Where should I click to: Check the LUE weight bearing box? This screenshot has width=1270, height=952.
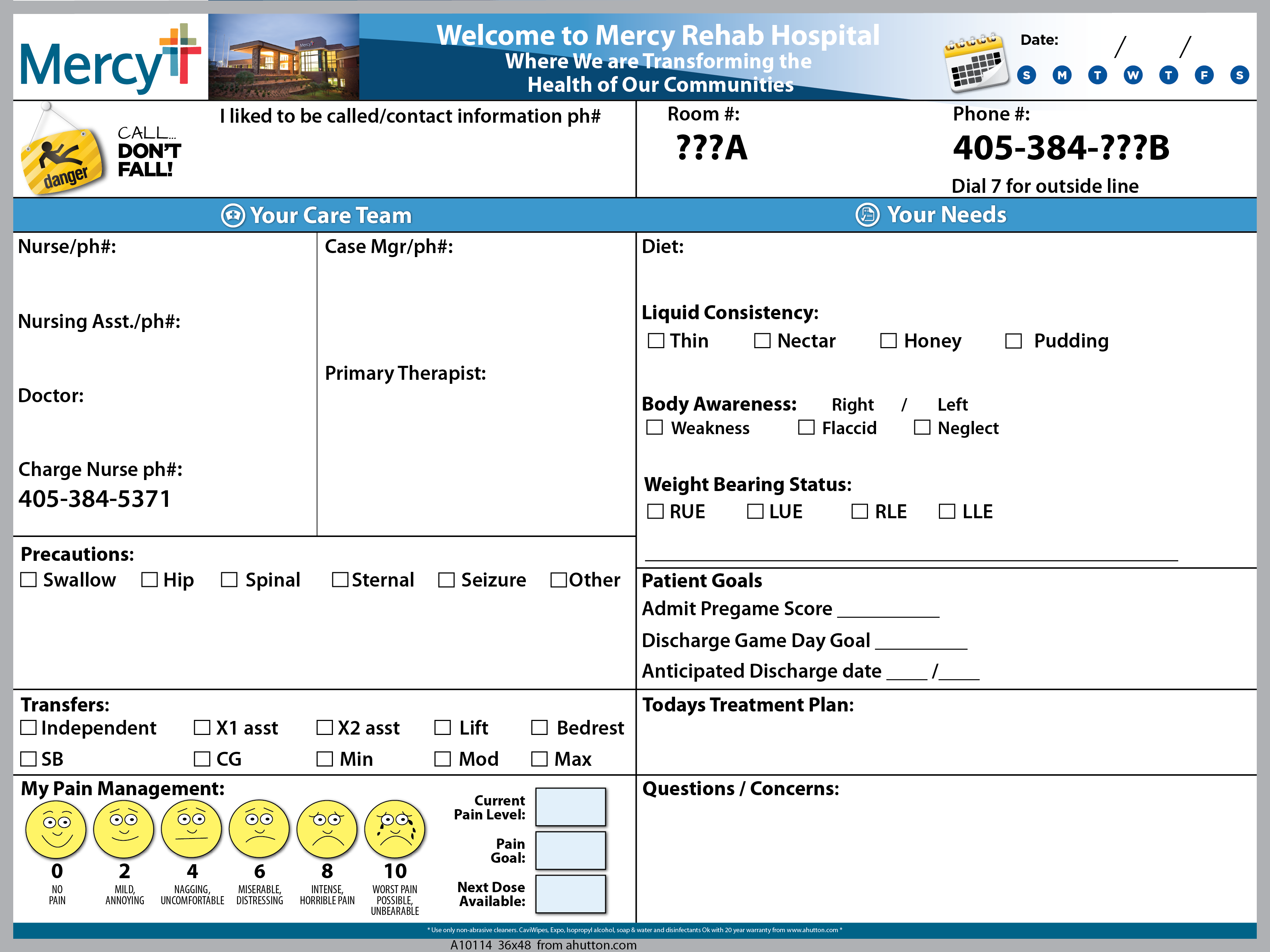(755, 511)
